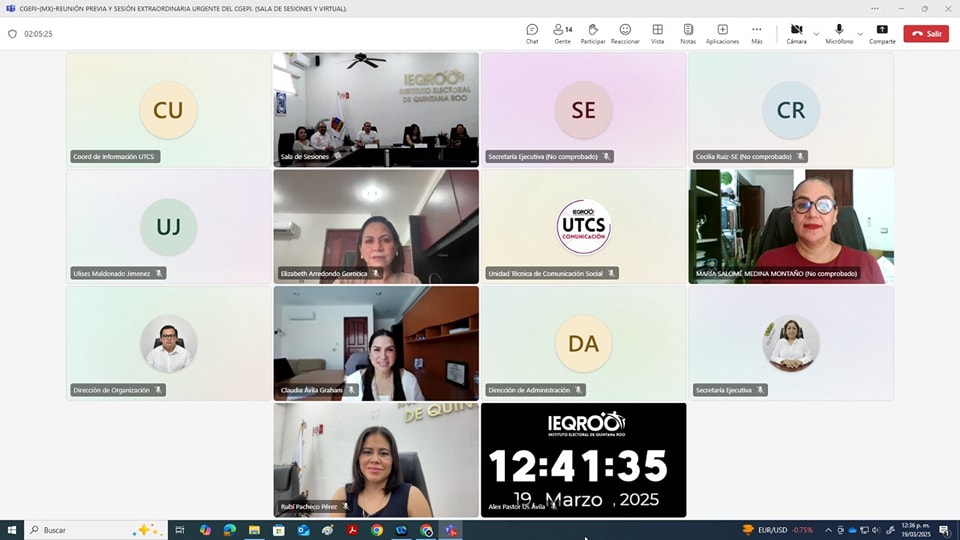Mute the Micrófono
Screen dimensions: 960x540
click(x=839, y=34)
